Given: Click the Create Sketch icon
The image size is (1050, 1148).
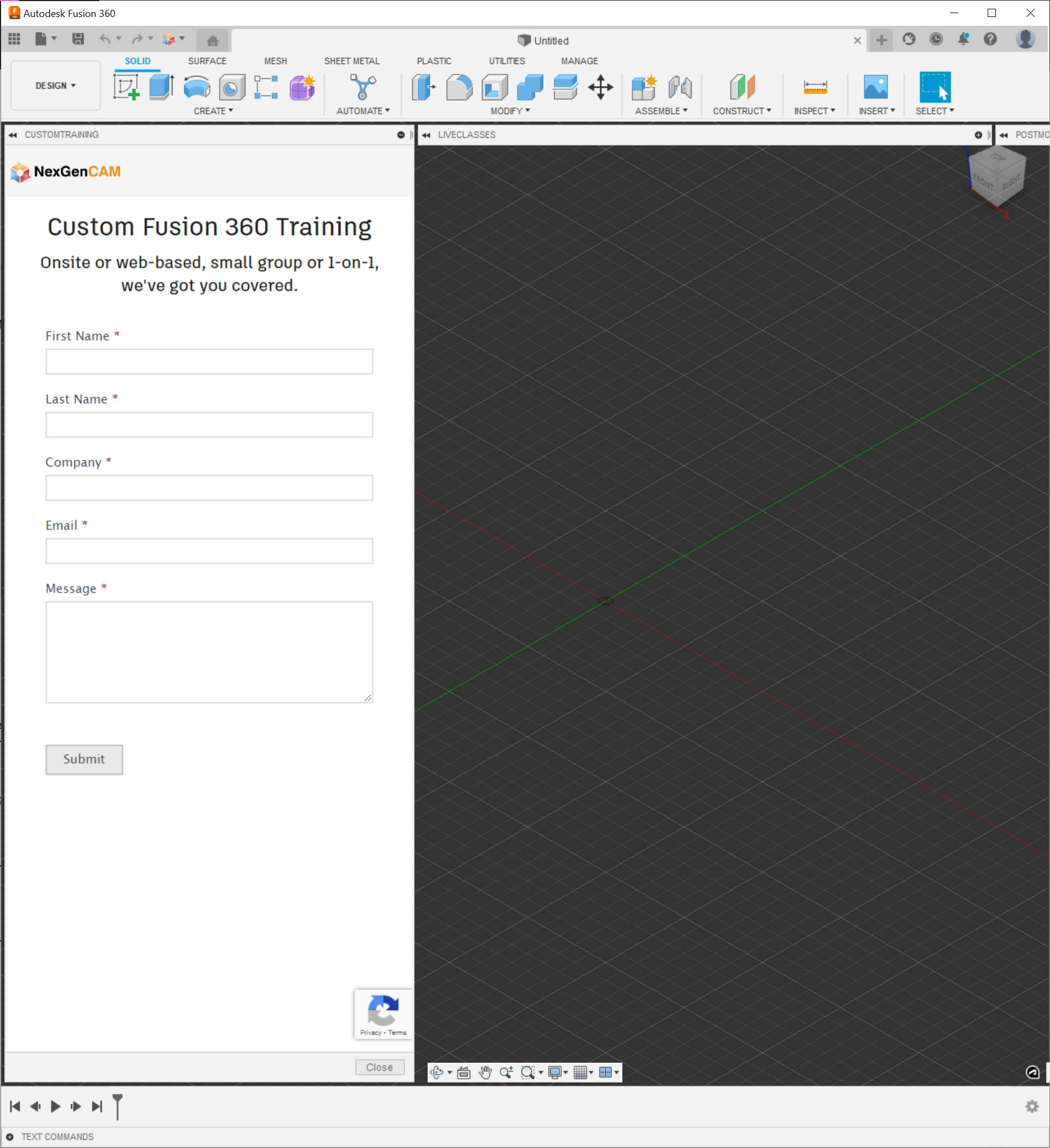Looking at the screenshot, I should click(126, 87).
